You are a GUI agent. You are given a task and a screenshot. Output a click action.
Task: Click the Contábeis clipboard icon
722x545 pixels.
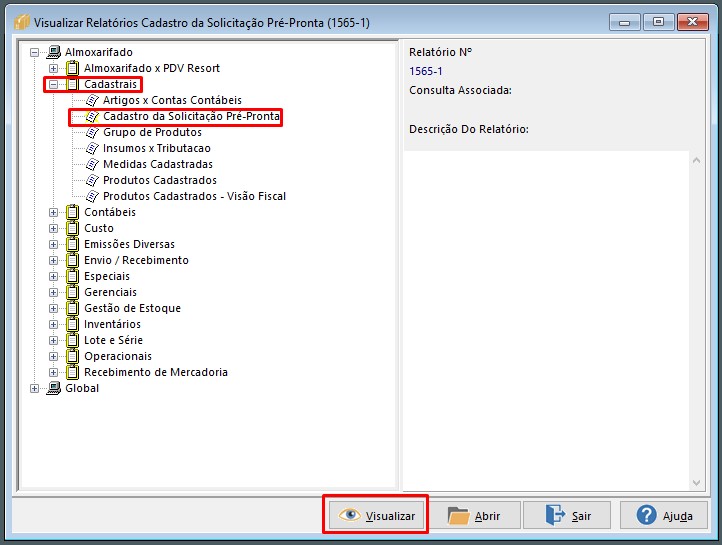click(72, 212)
